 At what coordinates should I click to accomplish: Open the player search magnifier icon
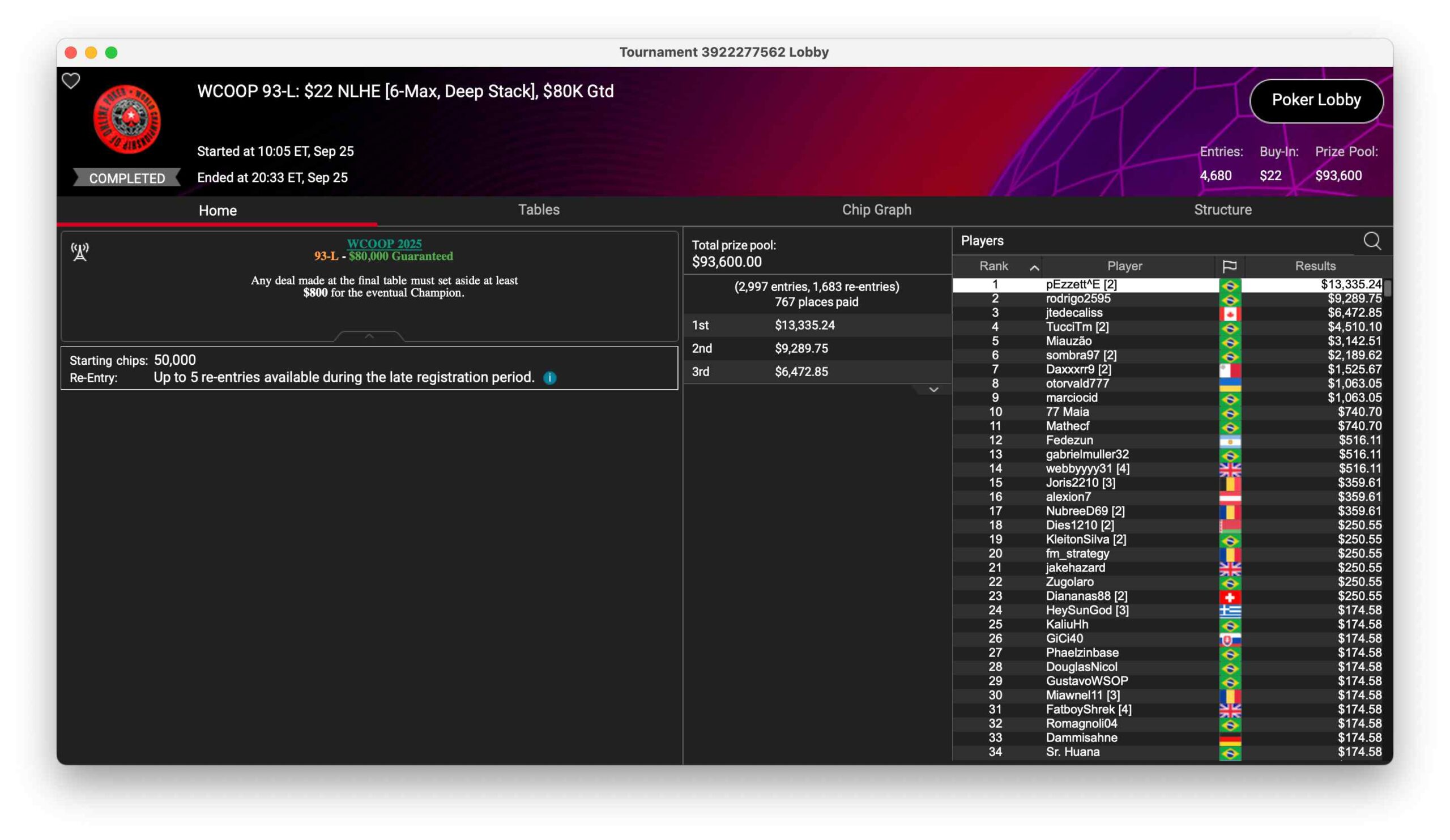tap(1372, 241)
